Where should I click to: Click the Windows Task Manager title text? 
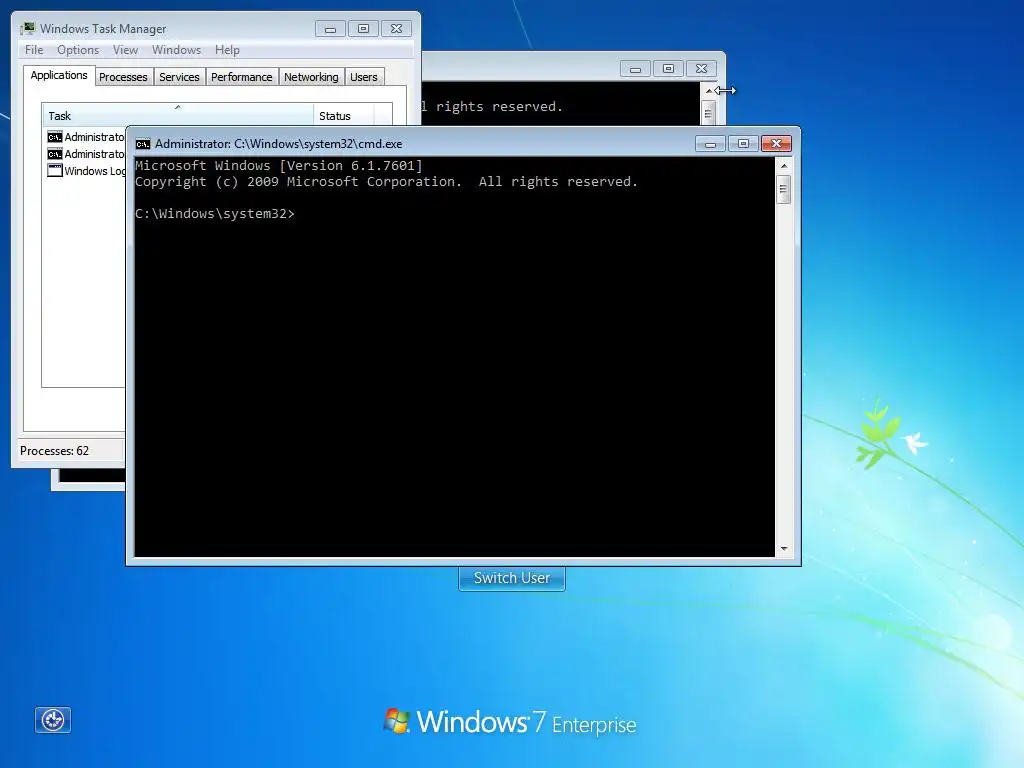click(103, 29)
